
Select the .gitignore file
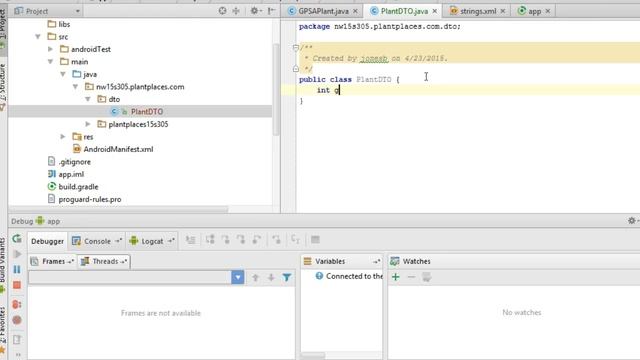pyautogui.click(x=74, y=162)
